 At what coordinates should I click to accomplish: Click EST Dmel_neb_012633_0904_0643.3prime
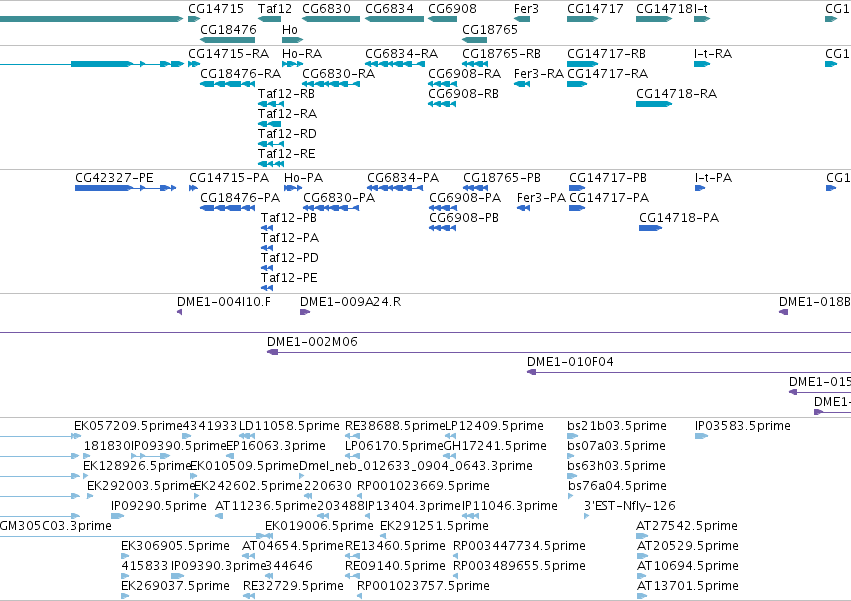[x=416, y=466]
